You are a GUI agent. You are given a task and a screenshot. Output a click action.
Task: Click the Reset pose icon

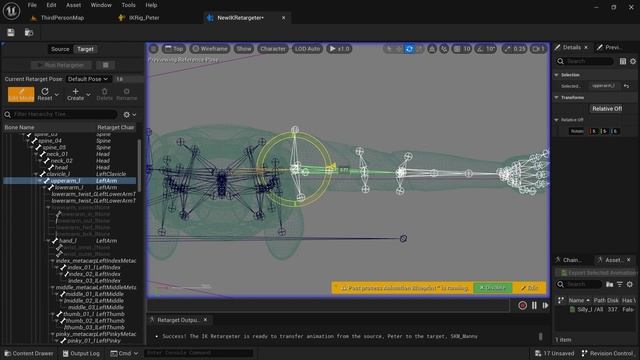[45, 91]
